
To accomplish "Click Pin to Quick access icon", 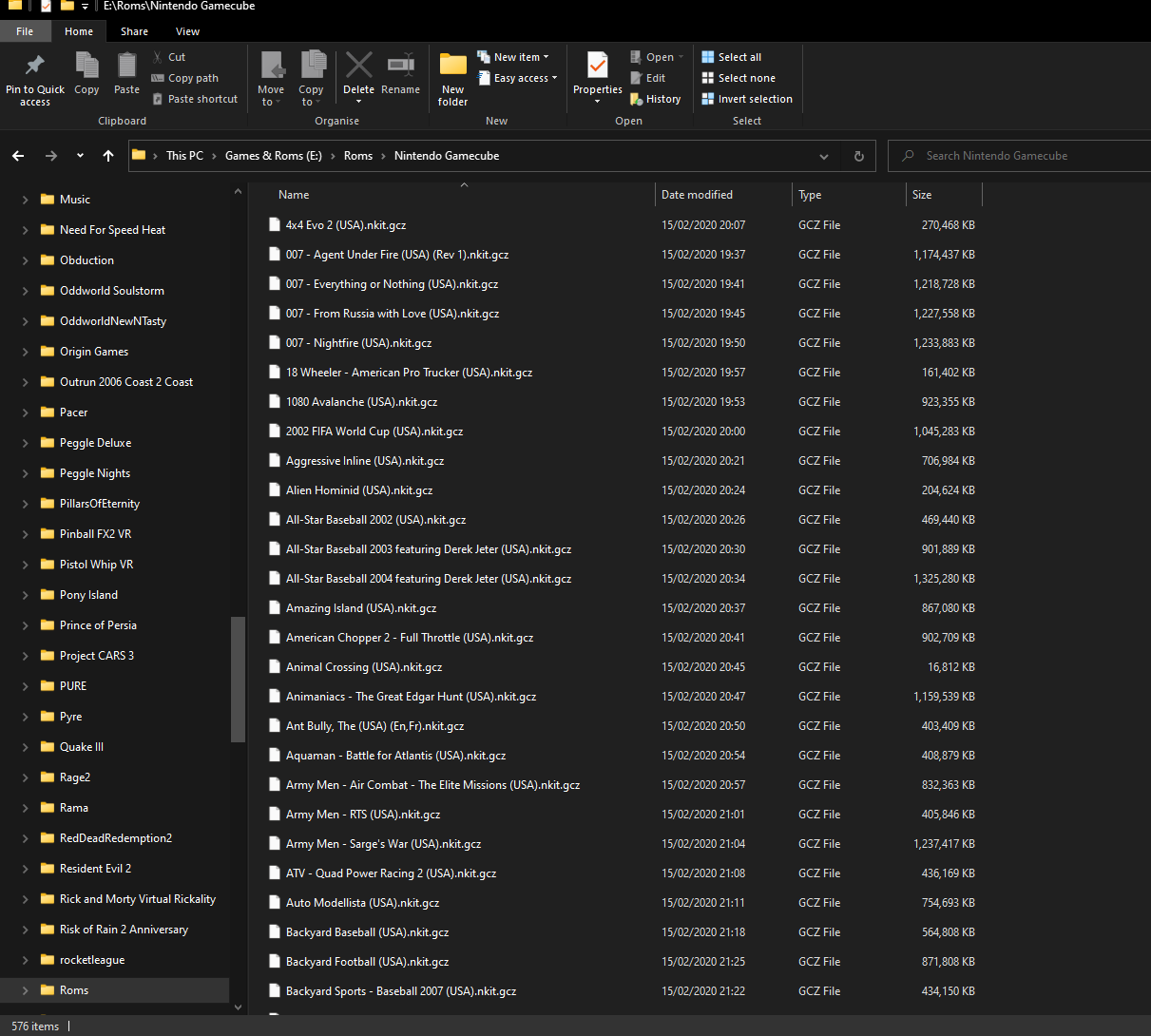I will point(35,65).
